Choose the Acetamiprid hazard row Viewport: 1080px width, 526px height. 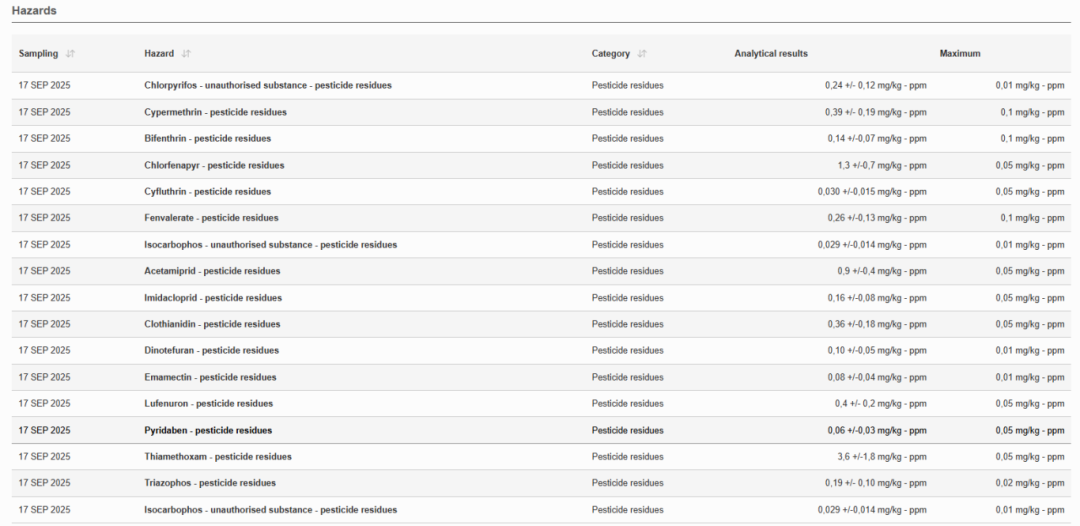[x=212, y=271]
